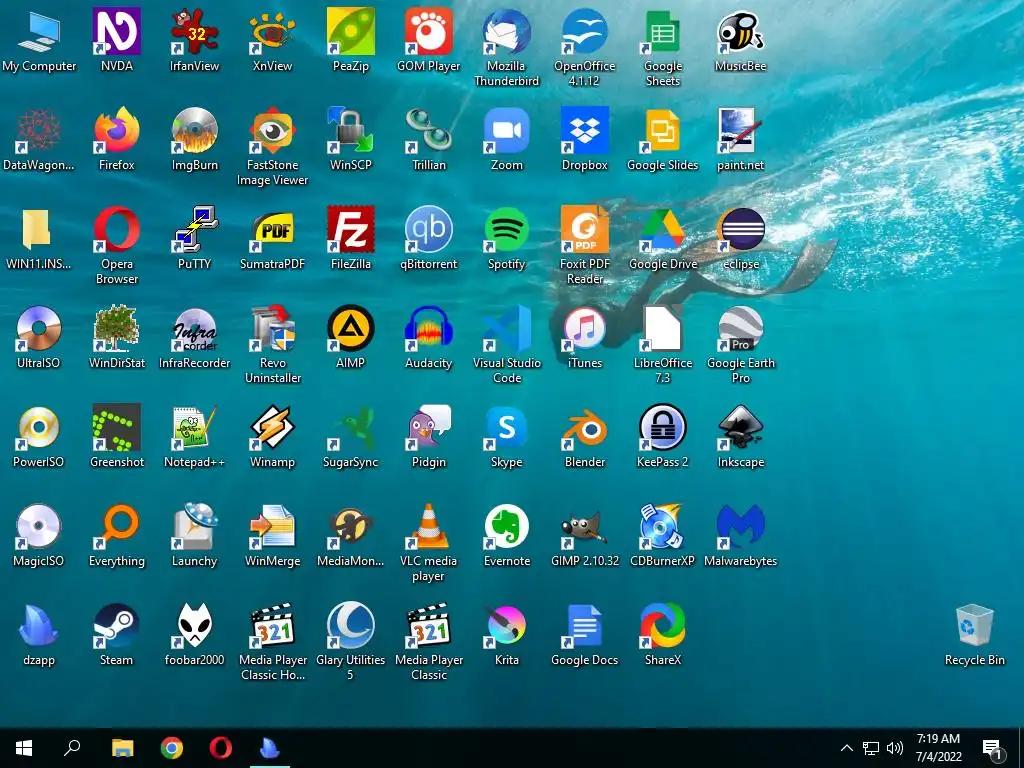This screenshot has width=1024, height=768.
Task: Open the notification center
Action: (x=992, y=748)
